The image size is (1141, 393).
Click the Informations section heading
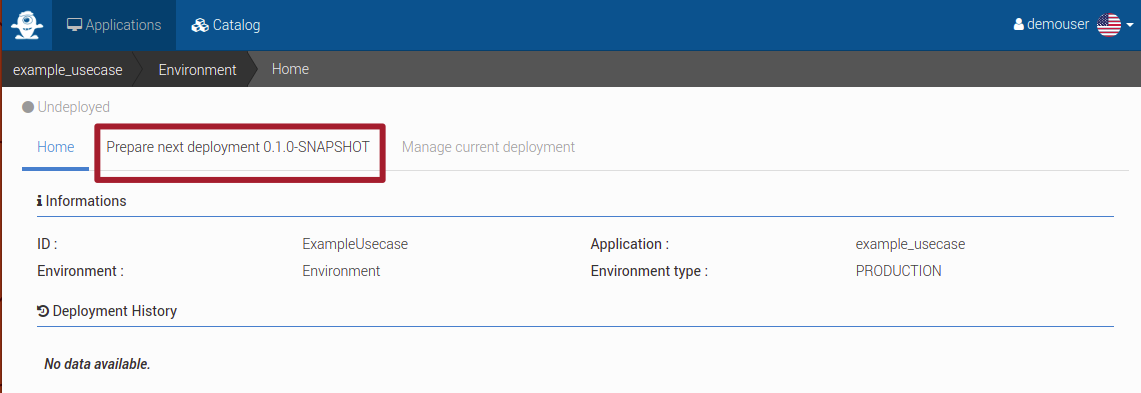point(86,201)
